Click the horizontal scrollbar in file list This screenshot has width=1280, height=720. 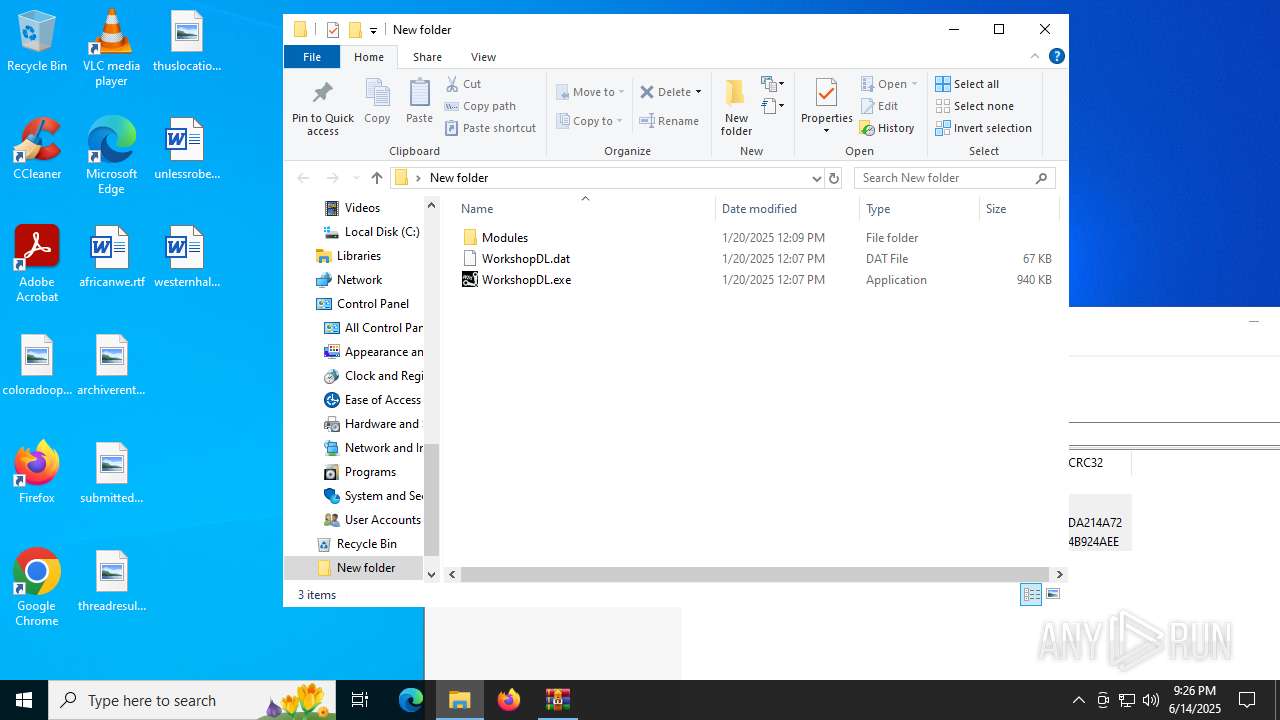(755, 574)
